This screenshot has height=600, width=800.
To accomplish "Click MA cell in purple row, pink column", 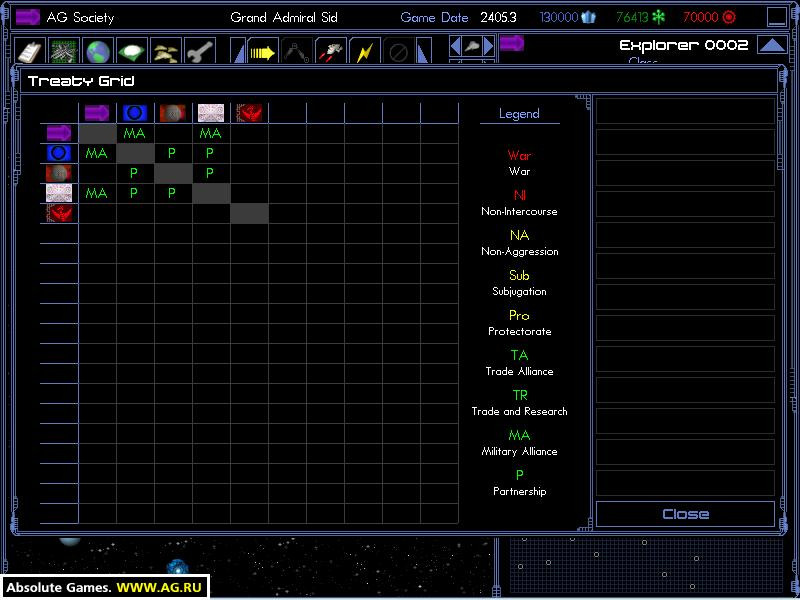I will (211, 134).
